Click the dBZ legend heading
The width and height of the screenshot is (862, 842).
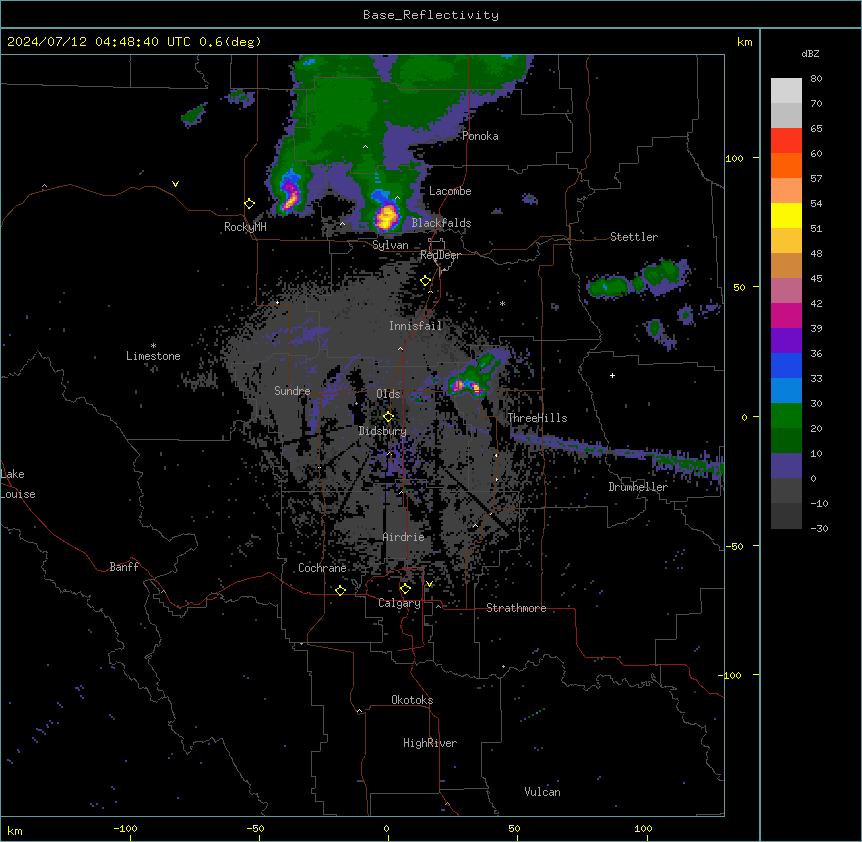(810, 54)
